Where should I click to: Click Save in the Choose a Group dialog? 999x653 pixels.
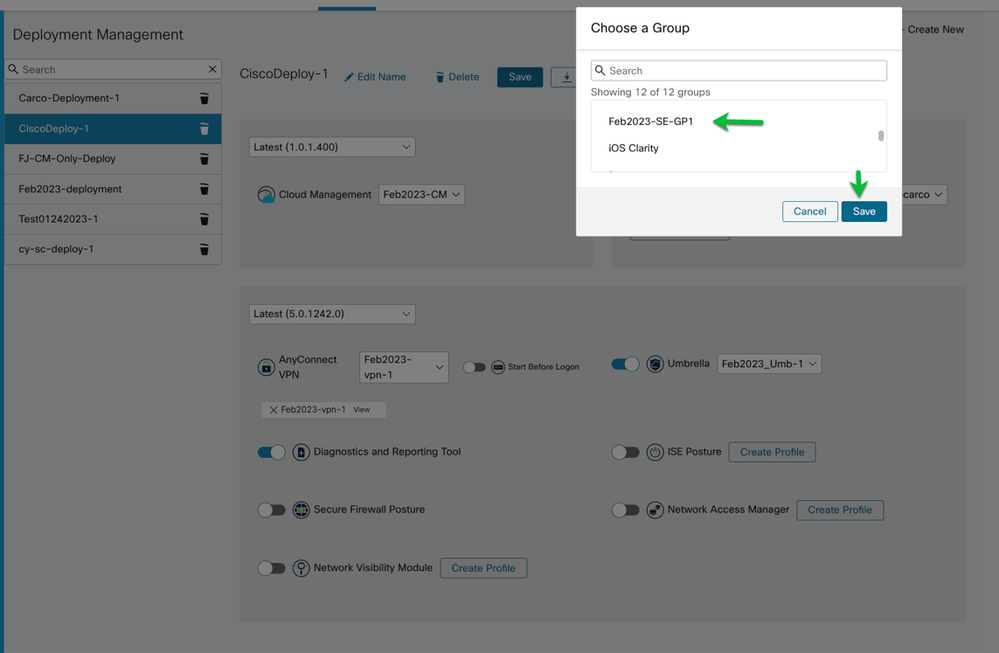click(x=864, y=212)
